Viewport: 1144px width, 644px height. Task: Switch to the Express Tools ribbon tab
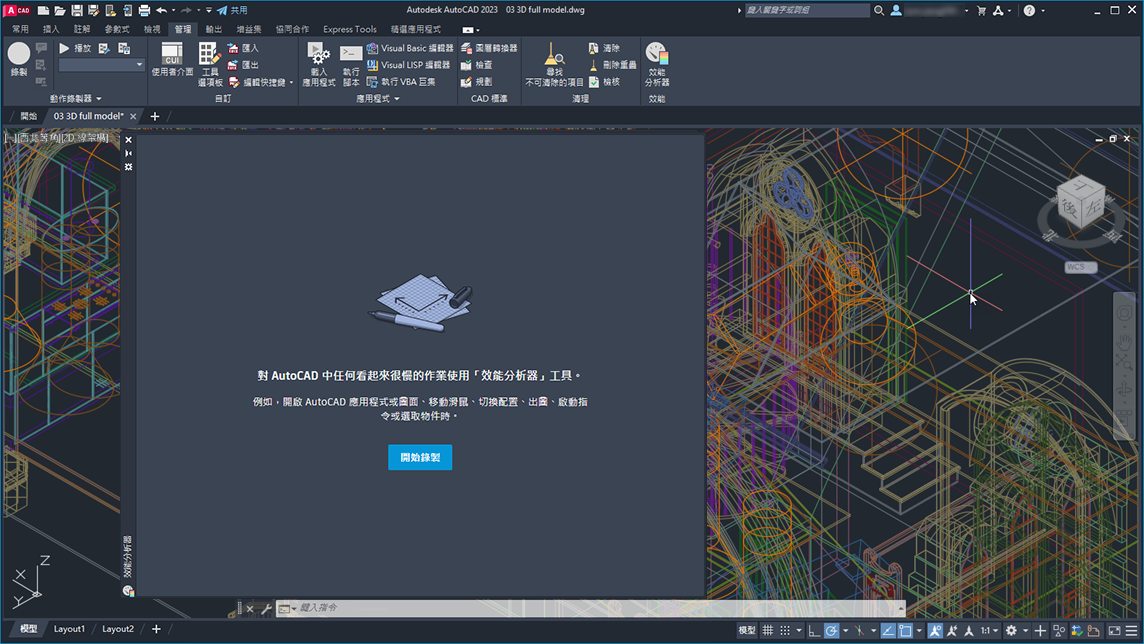pos(349,29)
